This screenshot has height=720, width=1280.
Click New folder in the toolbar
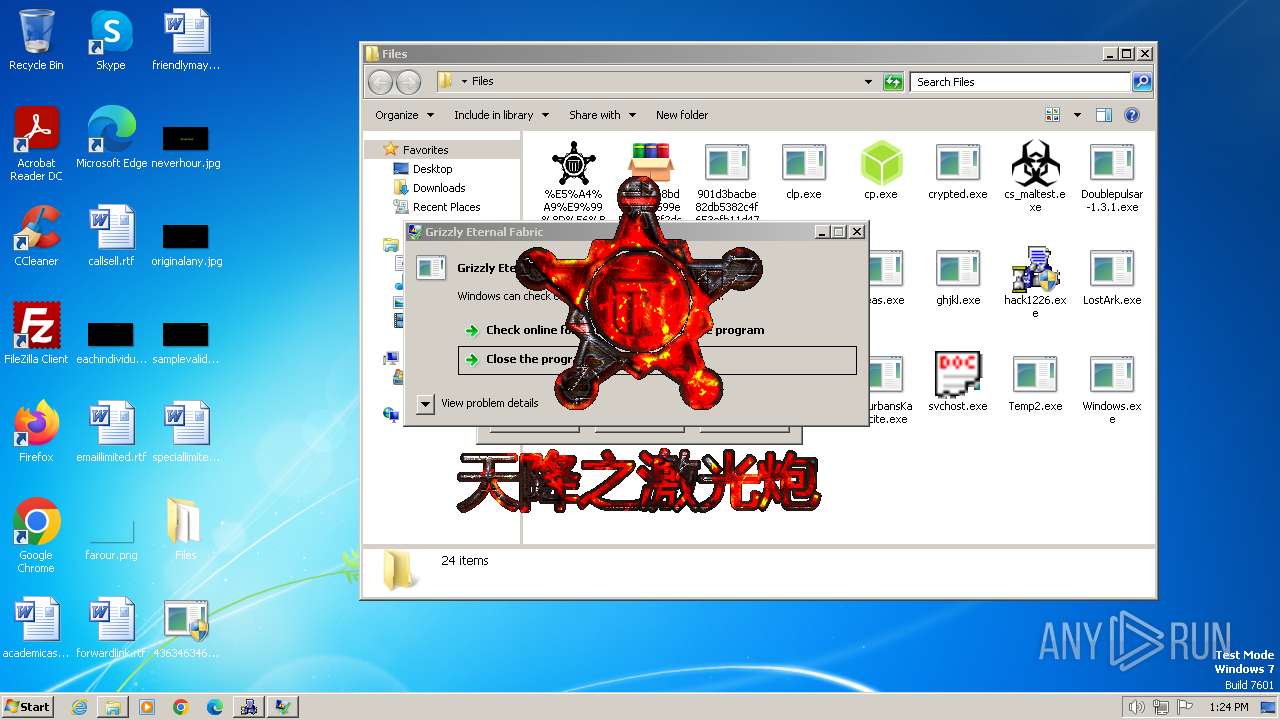(x=682, y=115)
